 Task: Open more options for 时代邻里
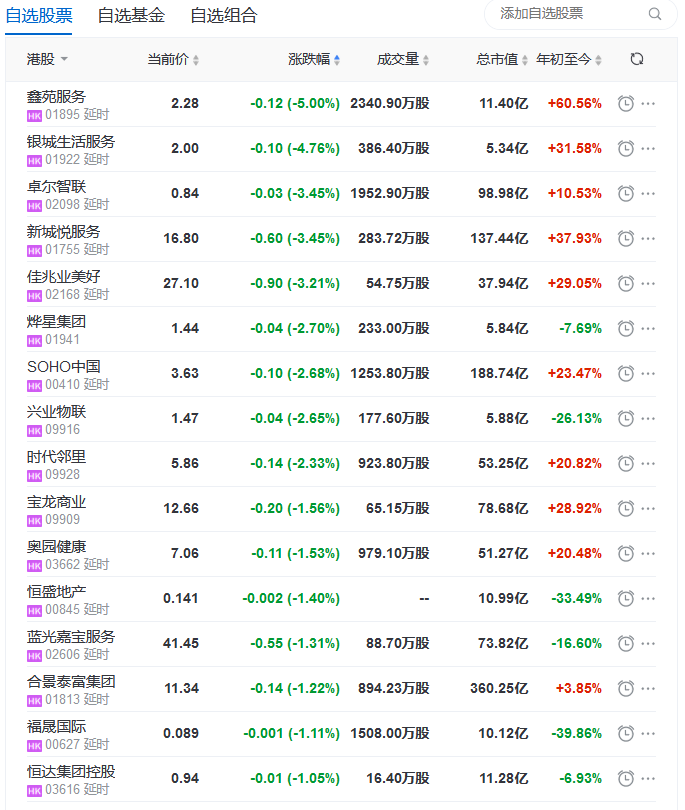tap(648, 463)
